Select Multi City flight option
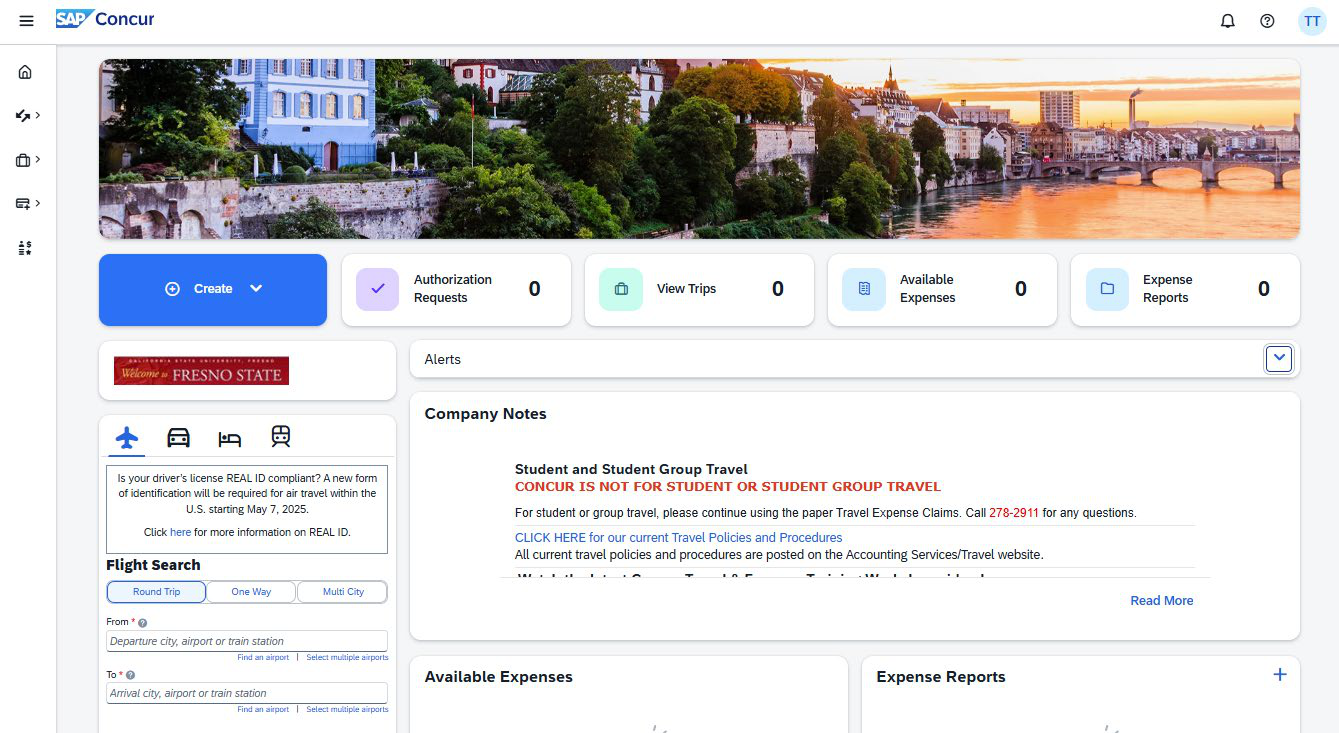Screen dimensions: 1339x733 [342, 592]
